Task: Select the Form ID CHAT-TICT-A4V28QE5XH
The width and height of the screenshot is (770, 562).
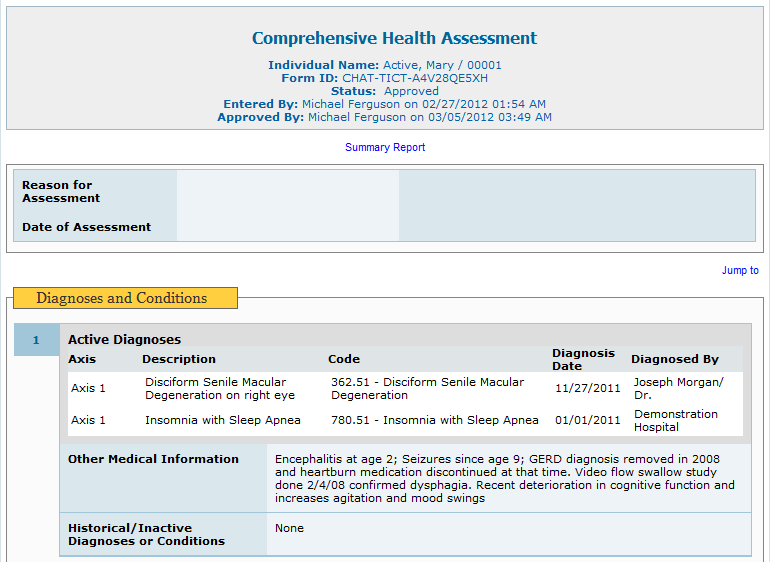Action: [x=415, y=78]
